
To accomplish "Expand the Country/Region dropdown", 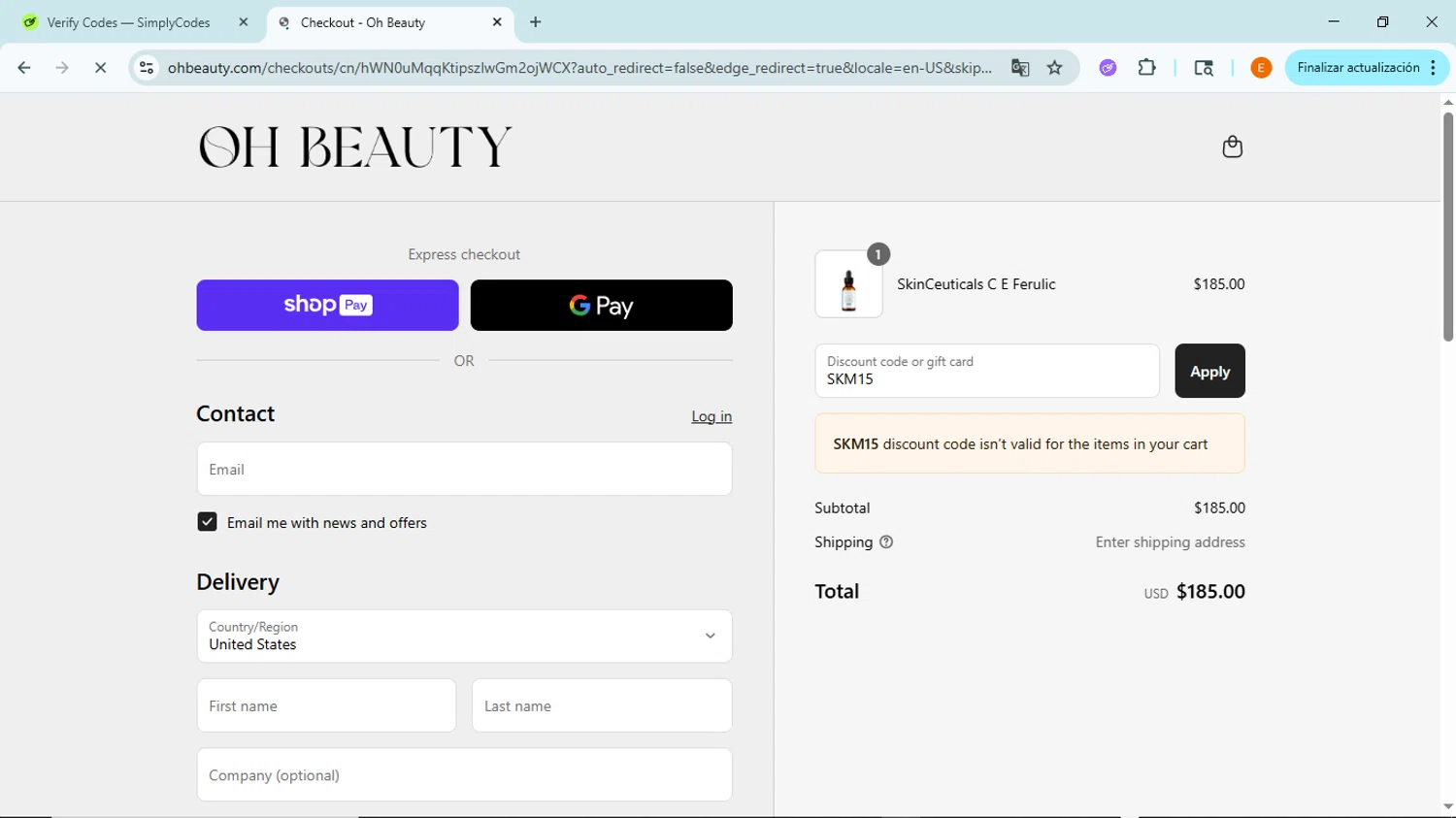I will (464, 637).
